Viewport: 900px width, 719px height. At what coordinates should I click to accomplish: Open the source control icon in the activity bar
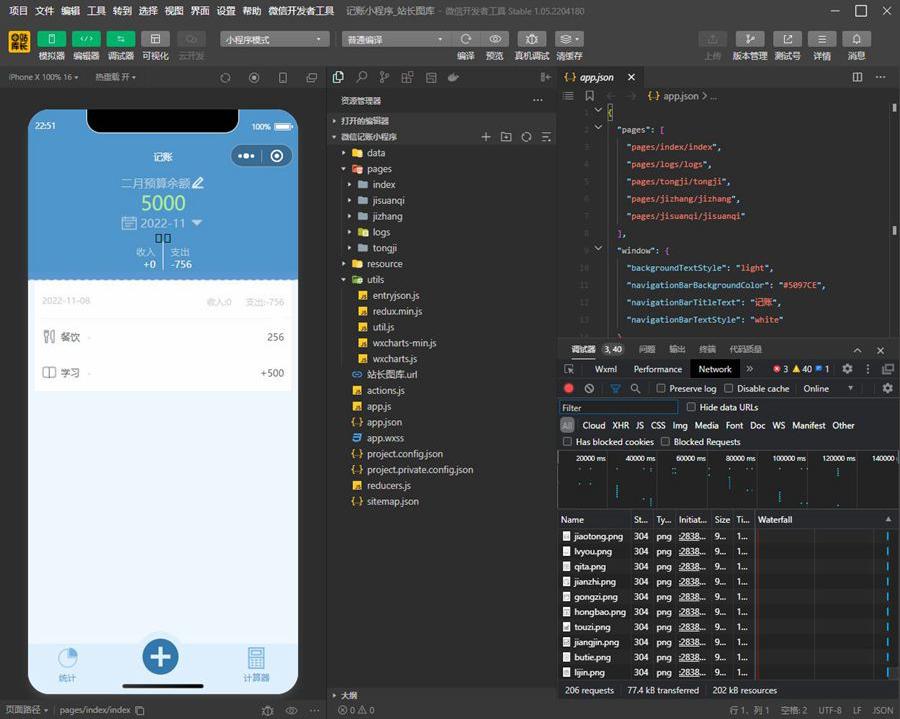click(384, 77)
